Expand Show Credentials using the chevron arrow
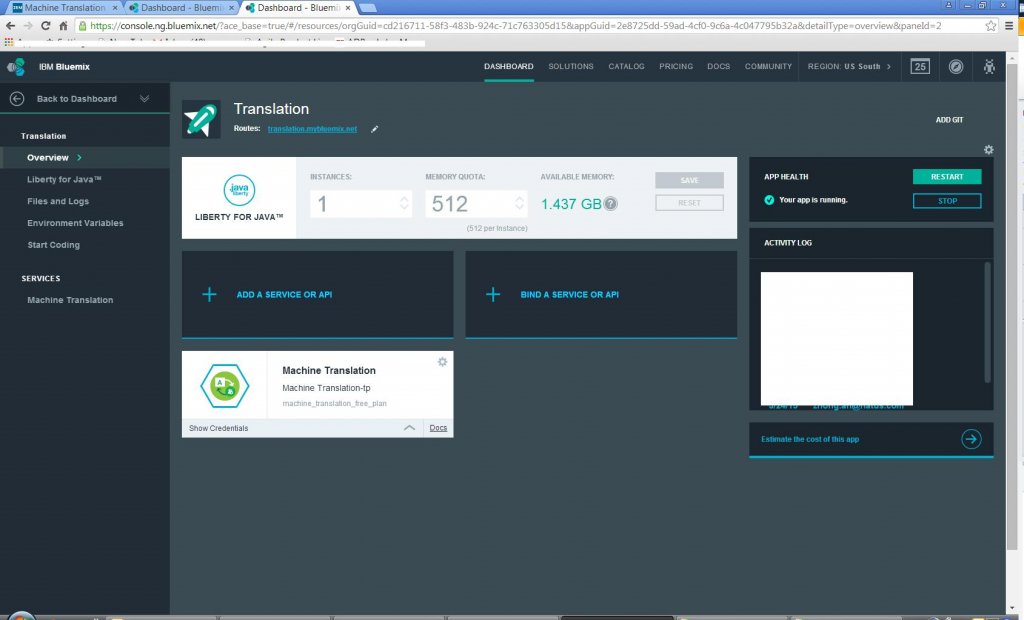The width and height of the screenshot is (1024, 620). (x=409, y=428)
